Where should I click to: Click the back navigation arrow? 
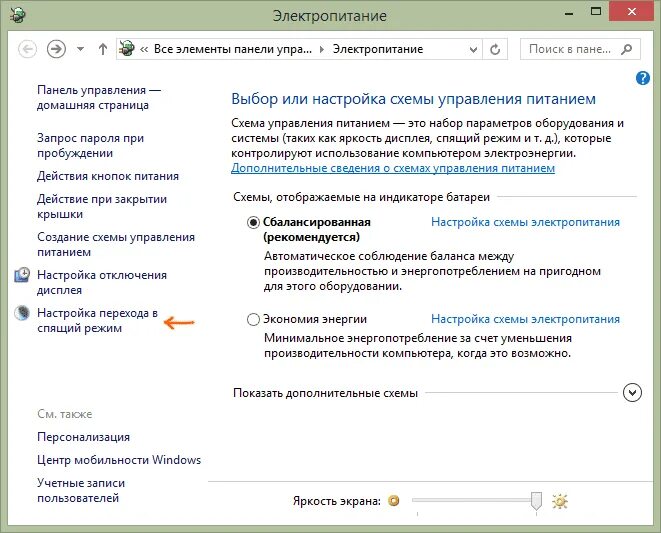tap(27, 49)
